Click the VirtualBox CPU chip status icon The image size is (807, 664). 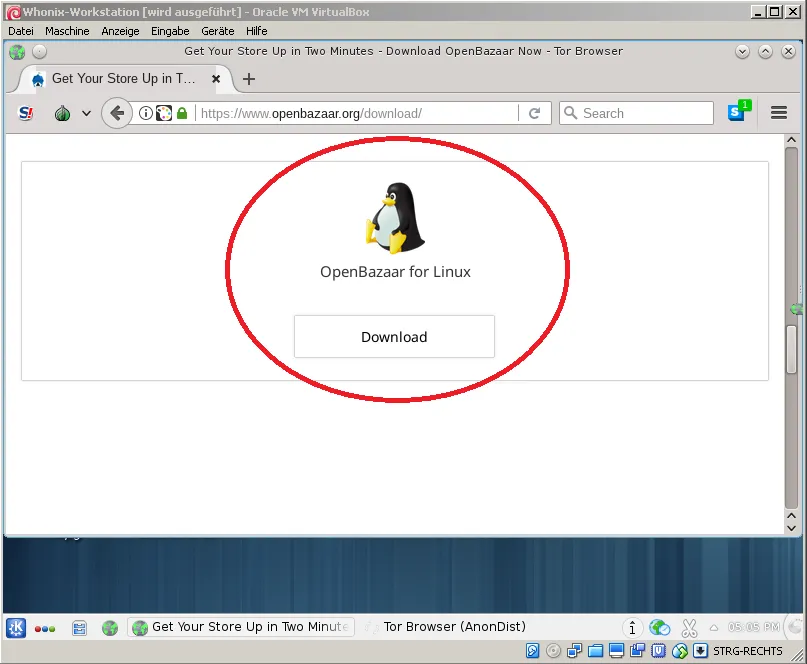tap(659, 651)
